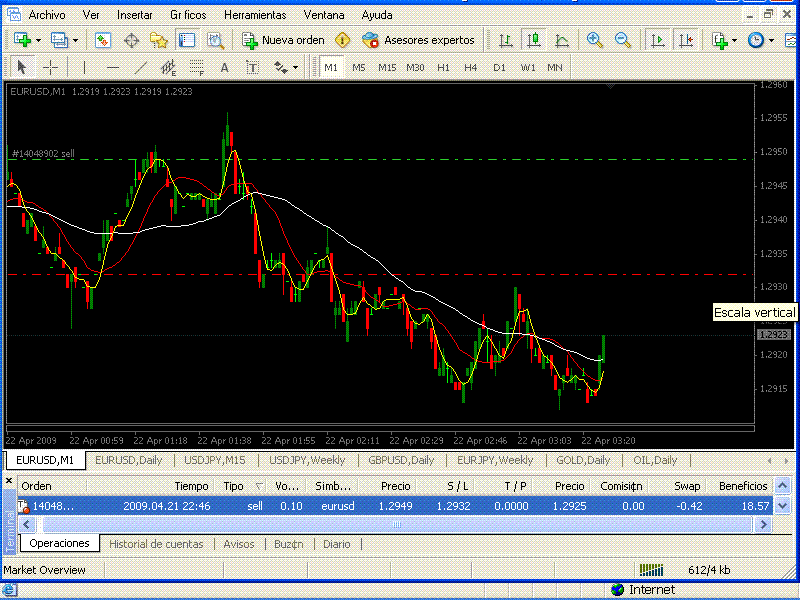Open the new chart dropdown arrow
This screenshot has height=600, width=800.
click(38, 40)
